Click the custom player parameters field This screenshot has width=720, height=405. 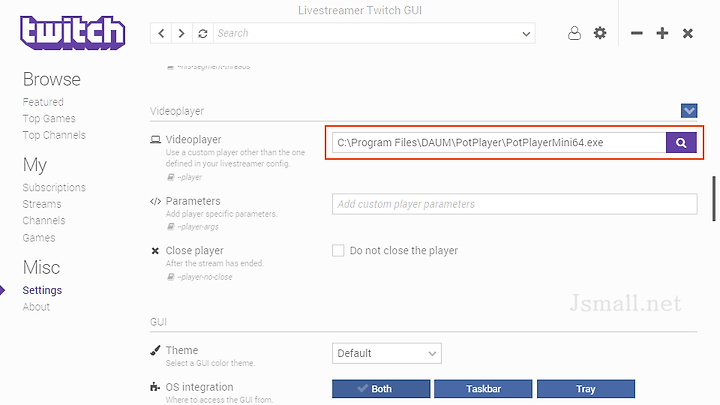pos(515,204)
